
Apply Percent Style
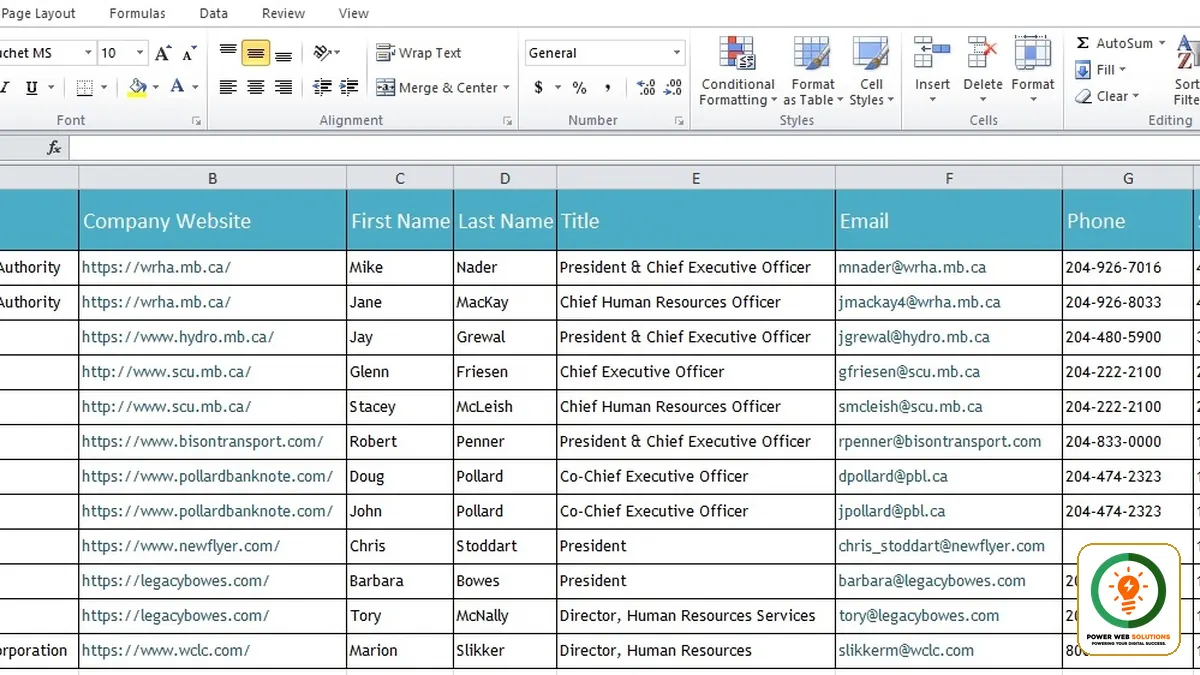(580, 88)
